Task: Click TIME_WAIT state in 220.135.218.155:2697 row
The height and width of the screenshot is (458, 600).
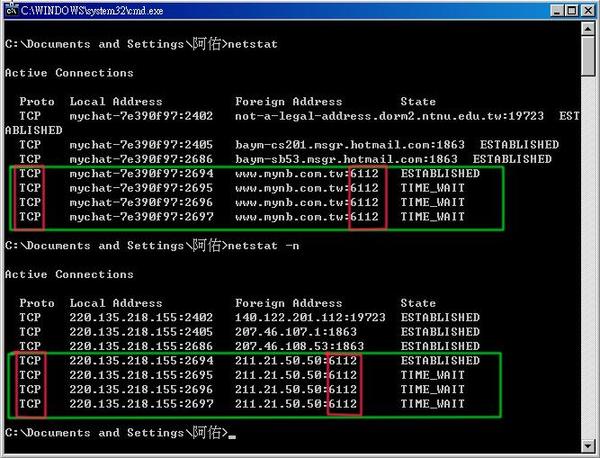Action: (433, 404)
